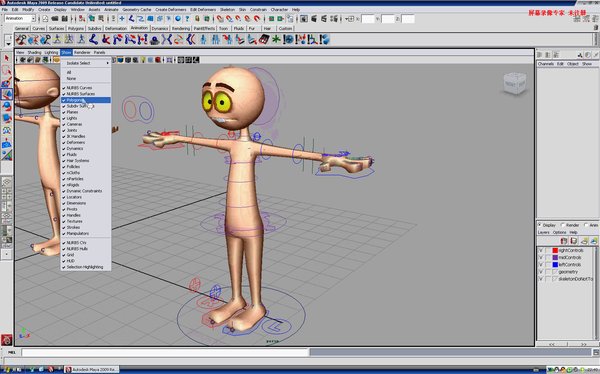Click the MEL command line input field
The width and height of the screenshot is (600, 374).
coord(165,352)
